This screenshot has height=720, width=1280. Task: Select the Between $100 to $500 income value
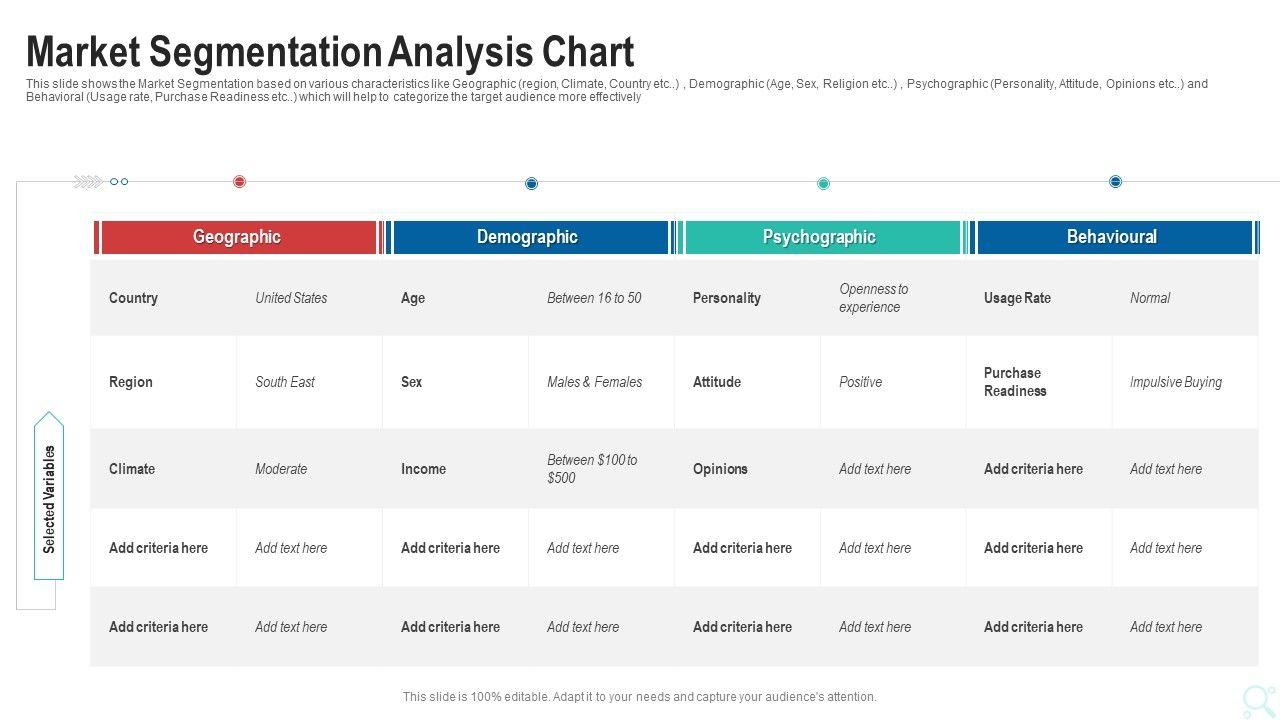pyautogui.click(x=592, y=469)
